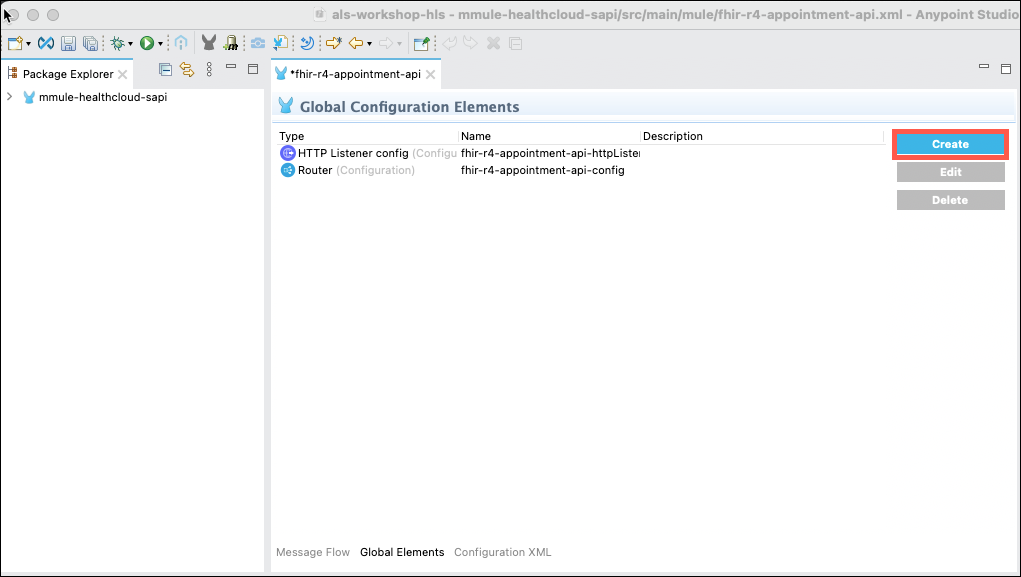Screen dimensions: 1021x577
Task: Click the Redo toolbar arrow
Action: [x=470, y=44]
